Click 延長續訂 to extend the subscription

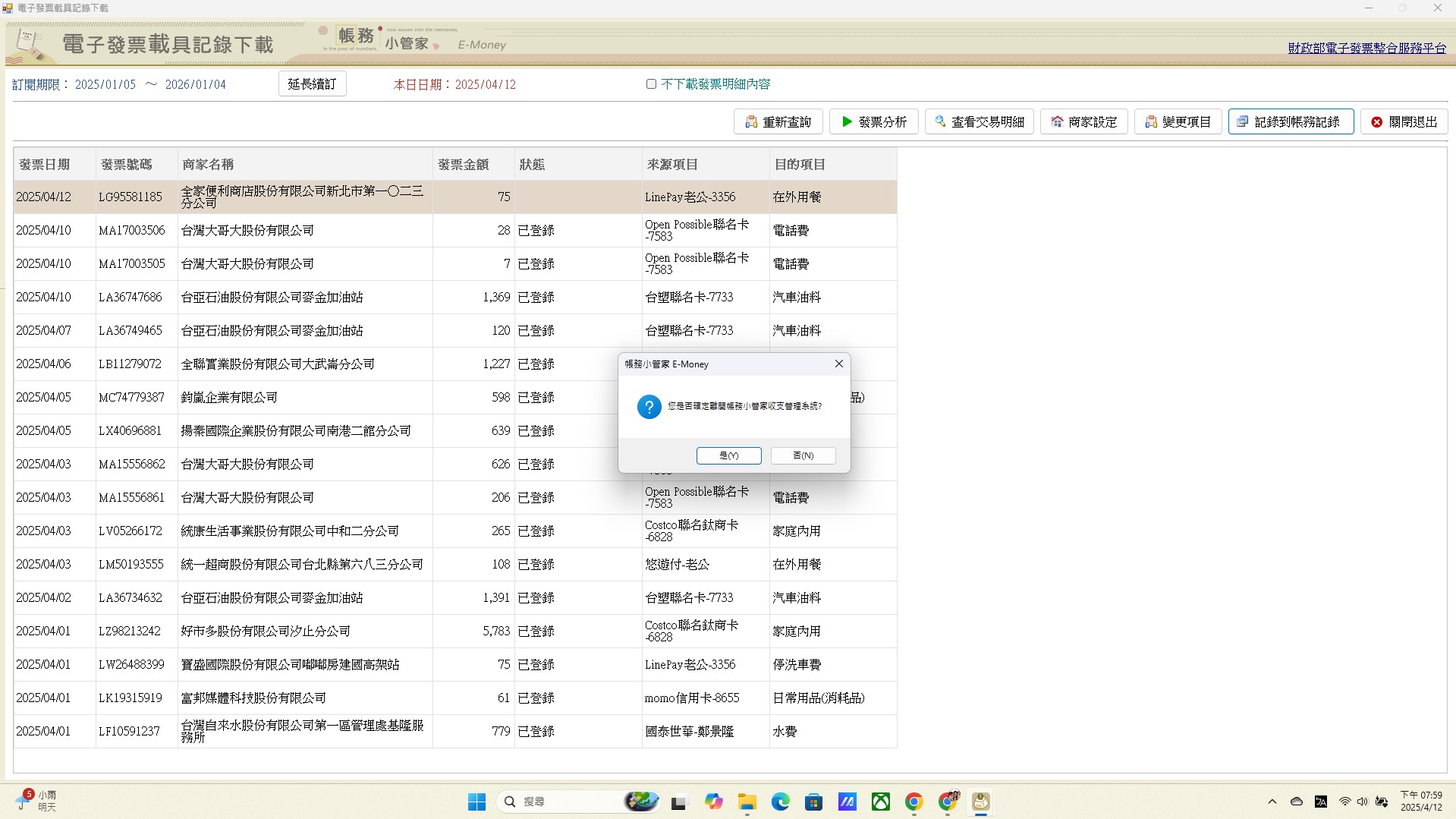(x=312, y=83)
